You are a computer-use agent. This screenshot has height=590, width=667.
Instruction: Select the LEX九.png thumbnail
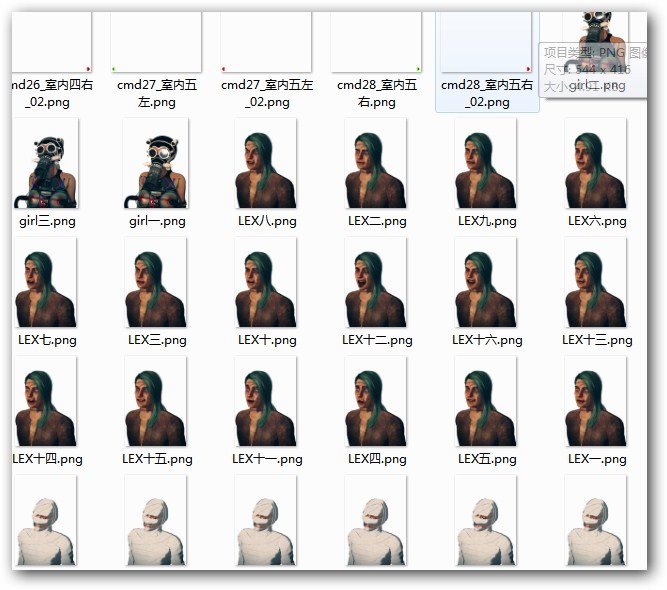pyautogui.click(x=485, y=163)
